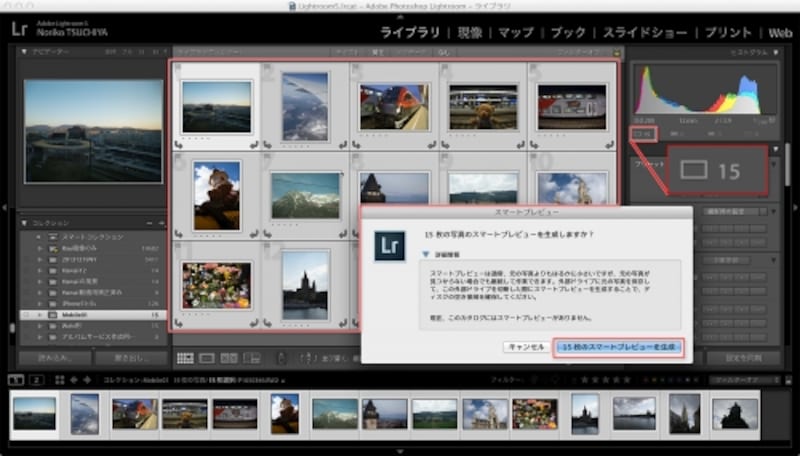Image resolution: width=800 pixels, height=456 pixels.
Task: Collapse the Collections panel triangle
Action: pyautogui.click(x=24, y=223)
